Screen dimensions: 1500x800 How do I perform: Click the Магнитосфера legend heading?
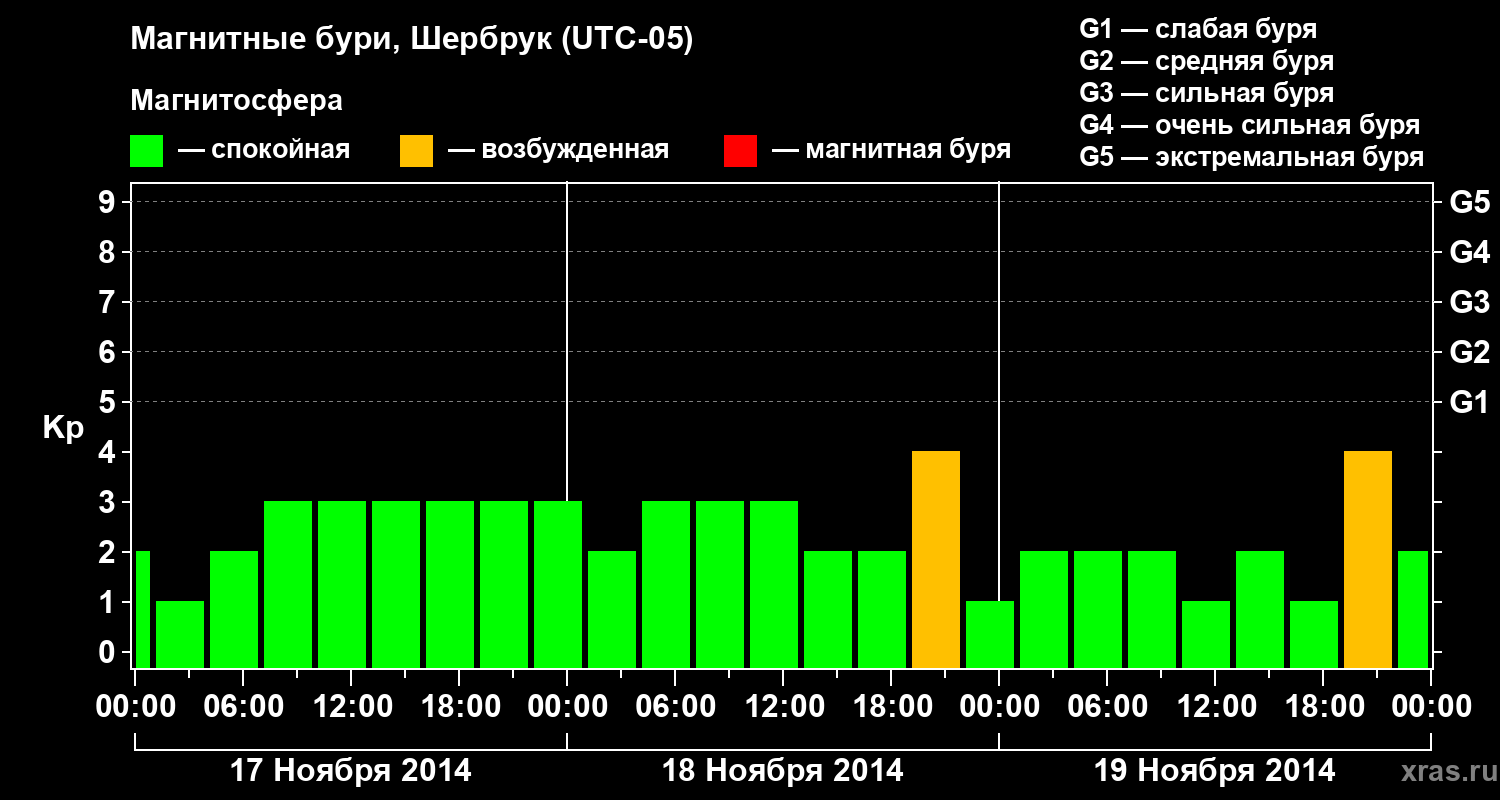(237, 101)
